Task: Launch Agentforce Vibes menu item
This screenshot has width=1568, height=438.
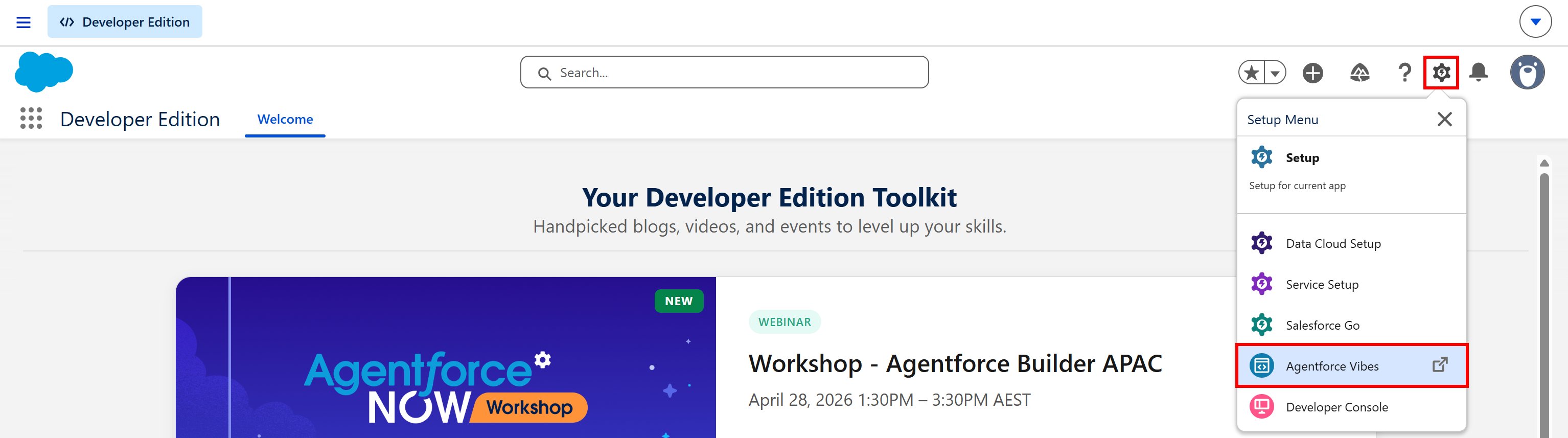Action: 1351,365
